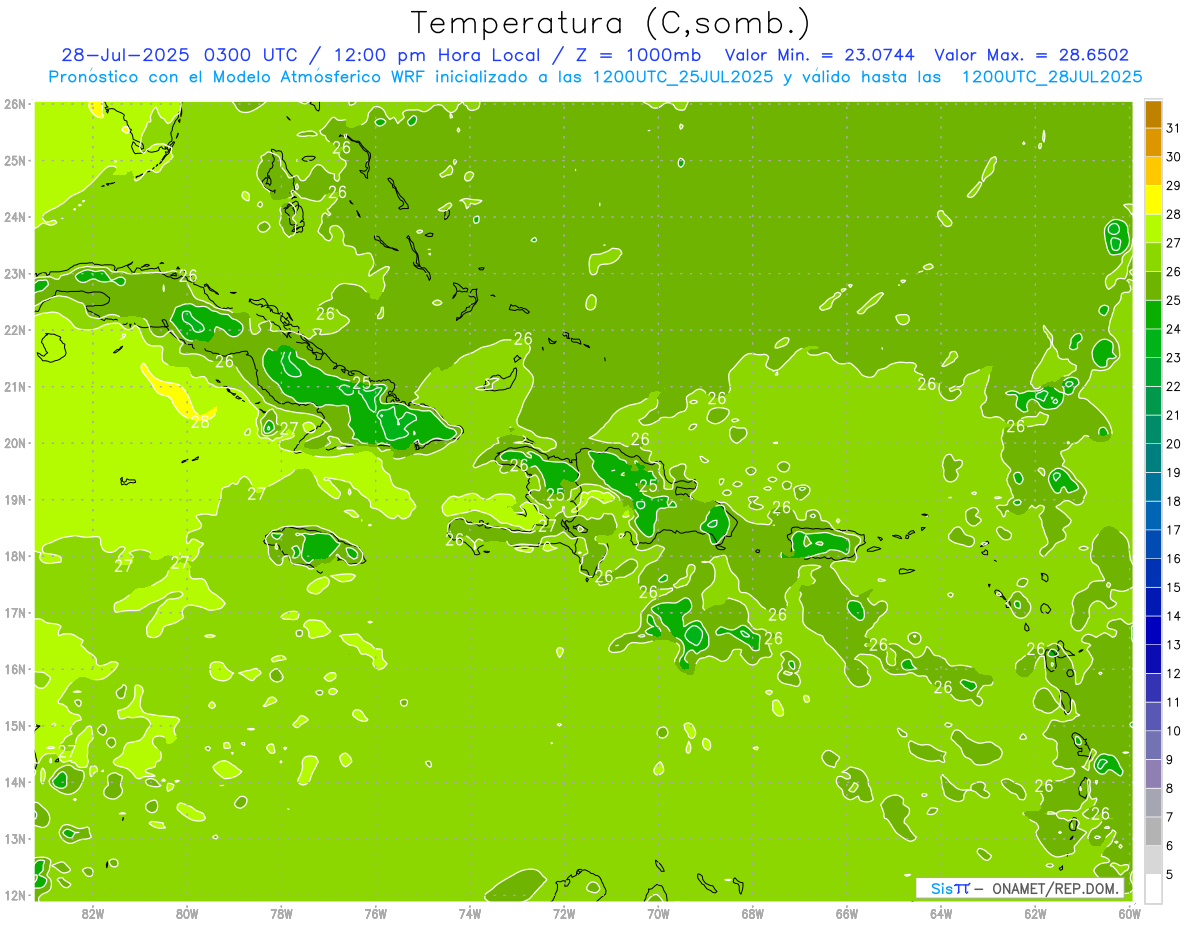Click the 72W longitude axis label
This screenshot has height=927, width=1200.
click(564, 913)
